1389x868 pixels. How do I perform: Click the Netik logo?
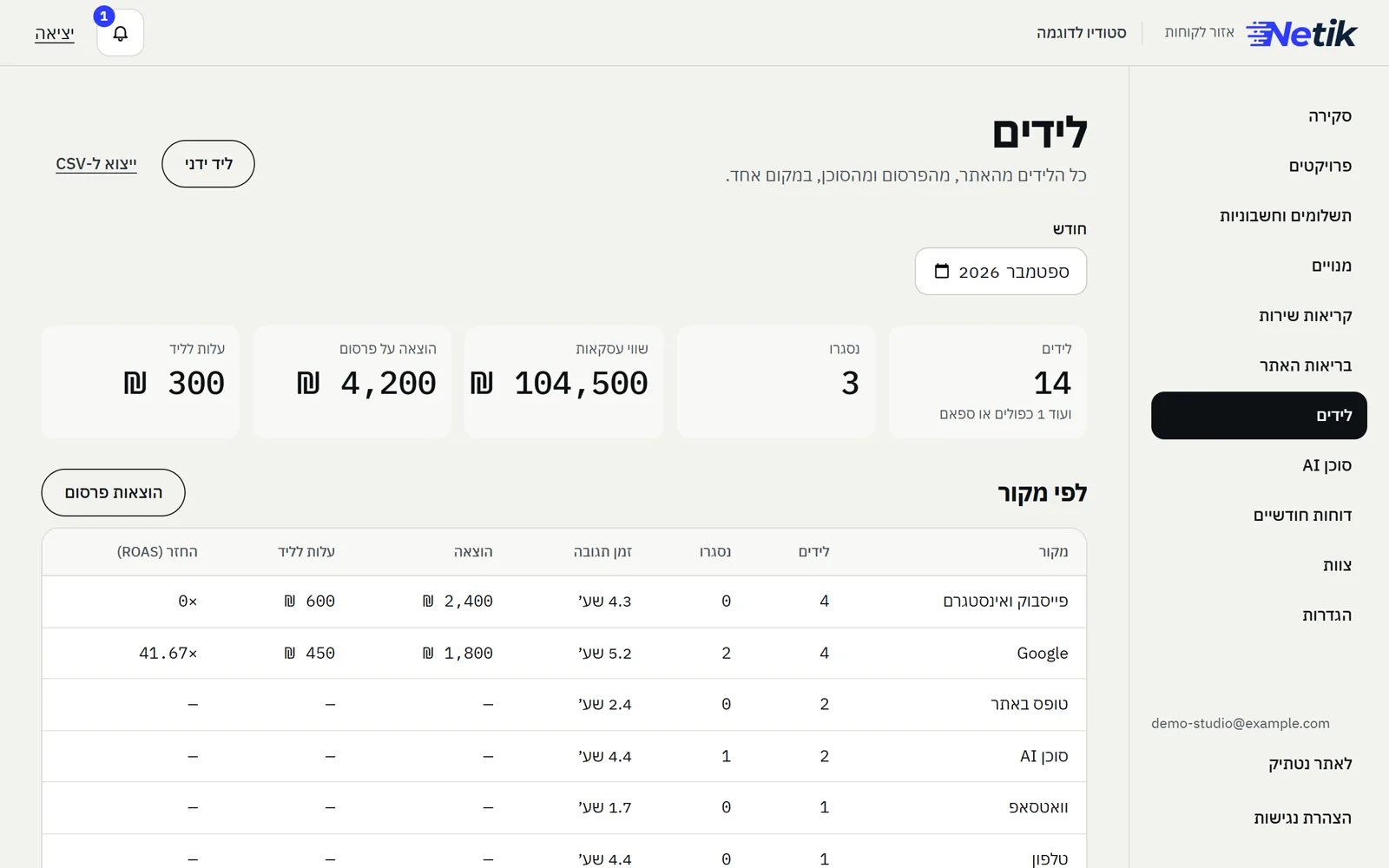(x=1300, y=33)
